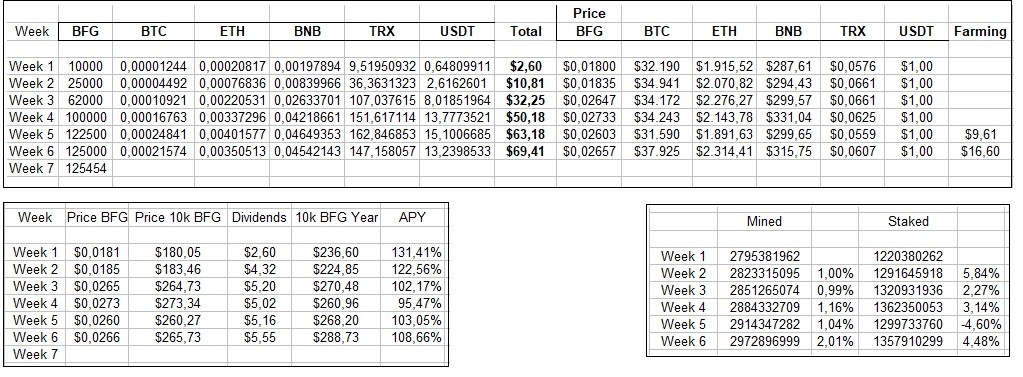
Task: Click the 10k BFG Year header
Action: [x=336, y=218]
